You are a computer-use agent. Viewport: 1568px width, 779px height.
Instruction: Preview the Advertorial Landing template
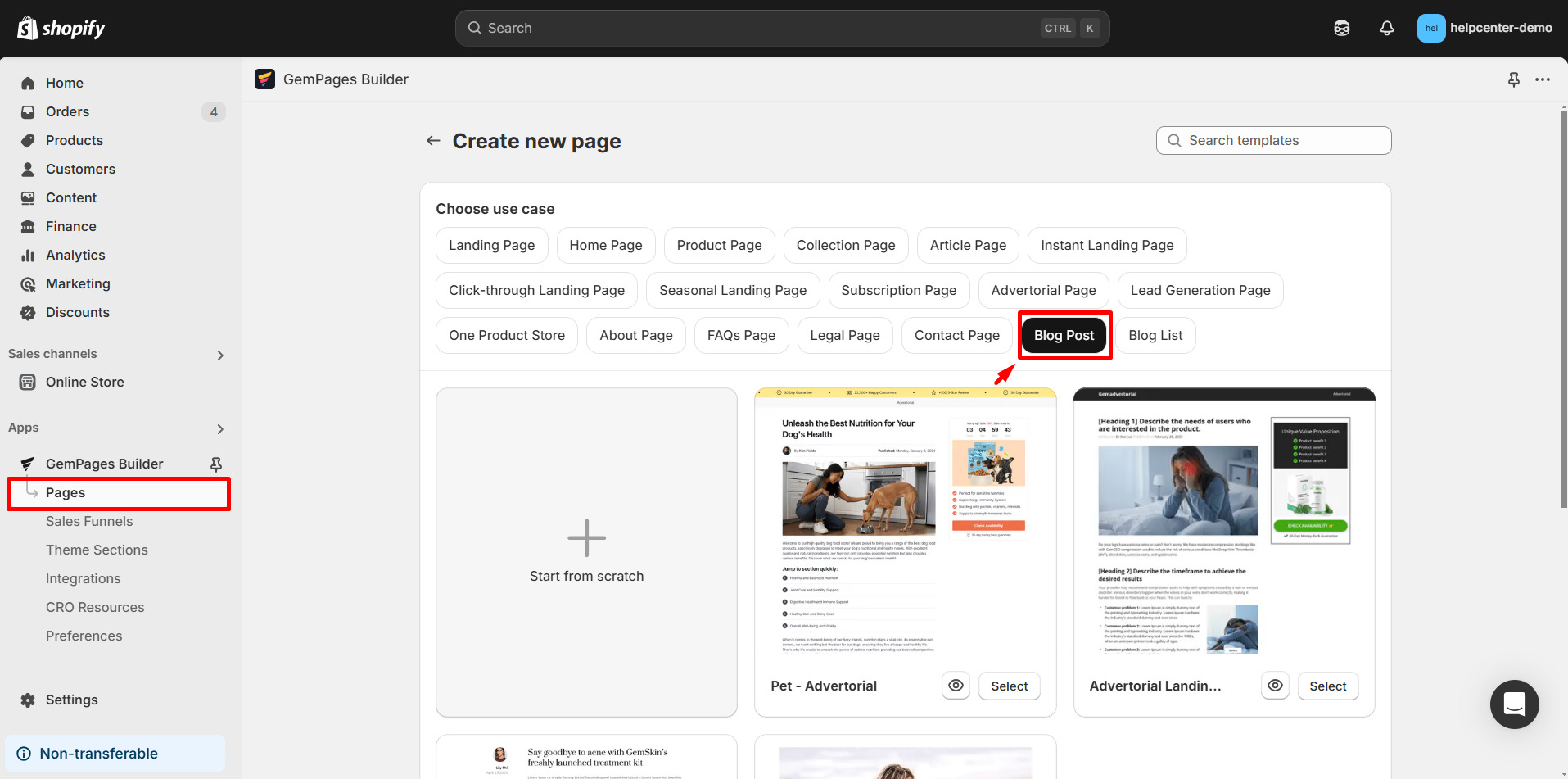tap(1274, 686)
